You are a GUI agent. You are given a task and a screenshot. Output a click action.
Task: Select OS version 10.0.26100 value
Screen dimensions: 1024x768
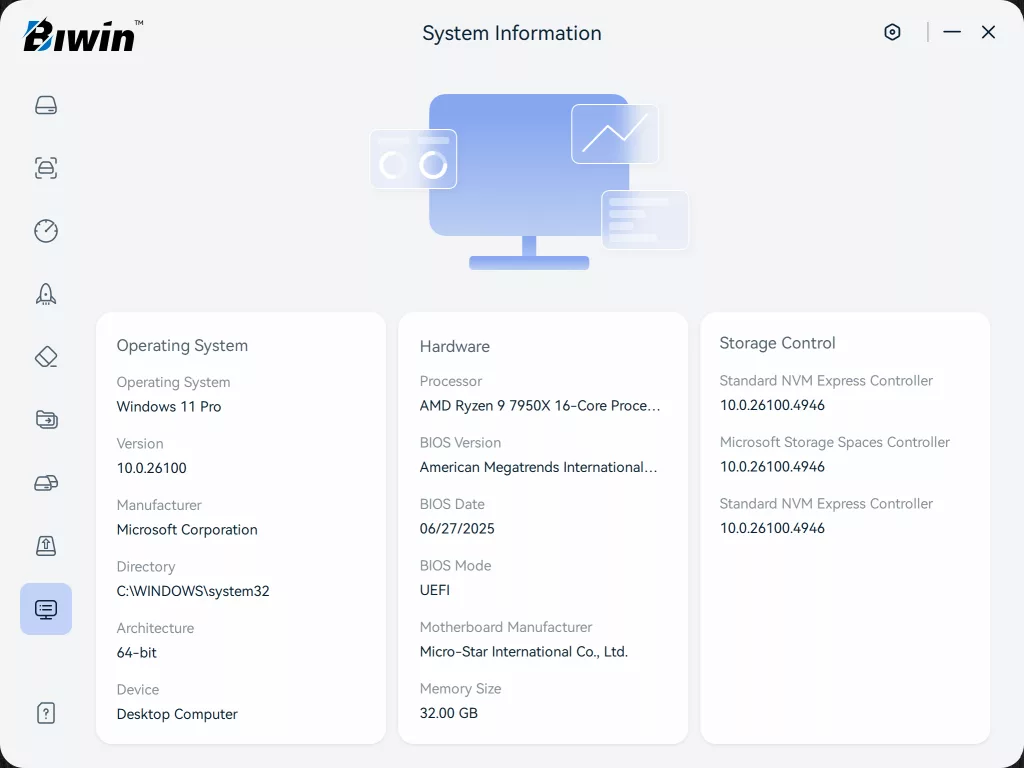click(x=152, y=468)
